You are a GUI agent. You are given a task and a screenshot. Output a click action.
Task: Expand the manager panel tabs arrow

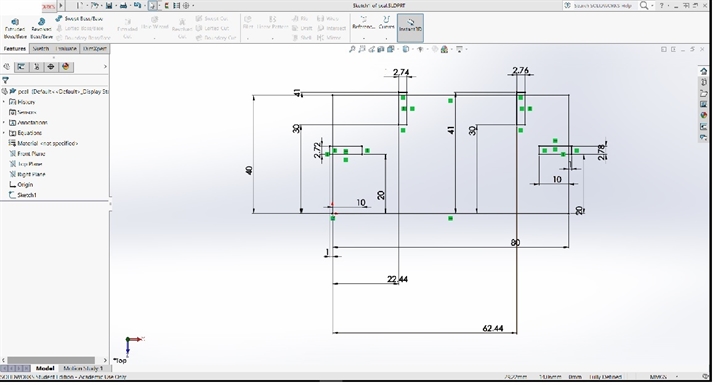pos(105,67)
